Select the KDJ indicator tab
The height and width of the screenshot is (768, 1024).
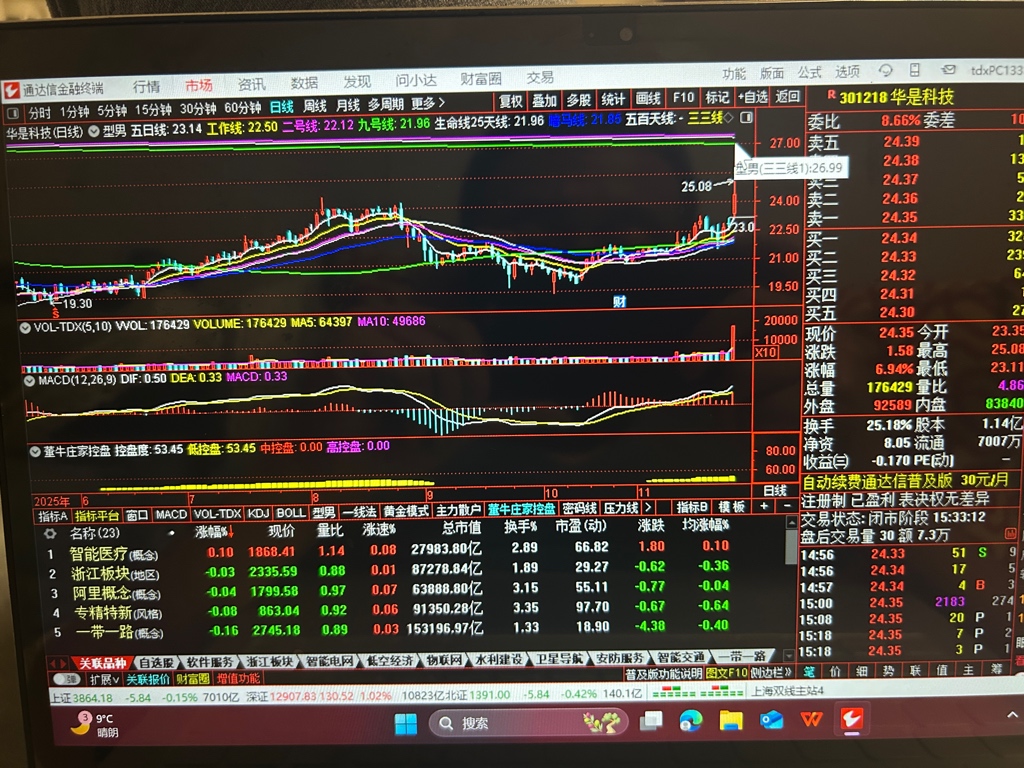click(258, 513)
